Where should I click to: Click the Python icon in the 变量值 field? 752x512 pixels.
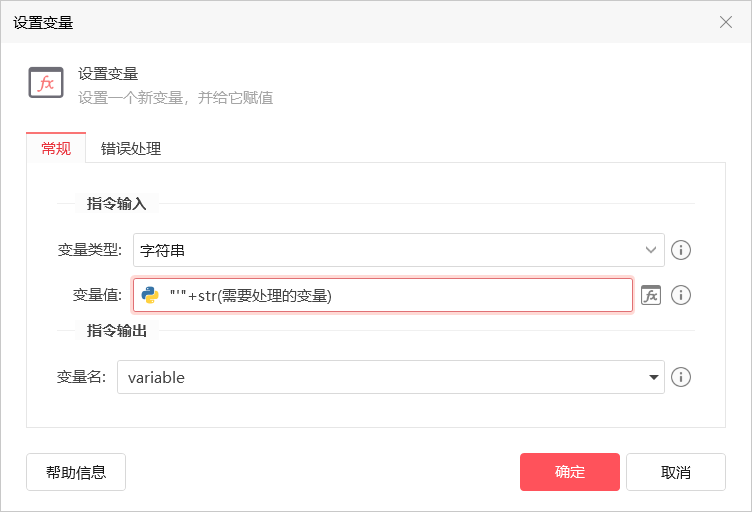[x=151, y=295]
